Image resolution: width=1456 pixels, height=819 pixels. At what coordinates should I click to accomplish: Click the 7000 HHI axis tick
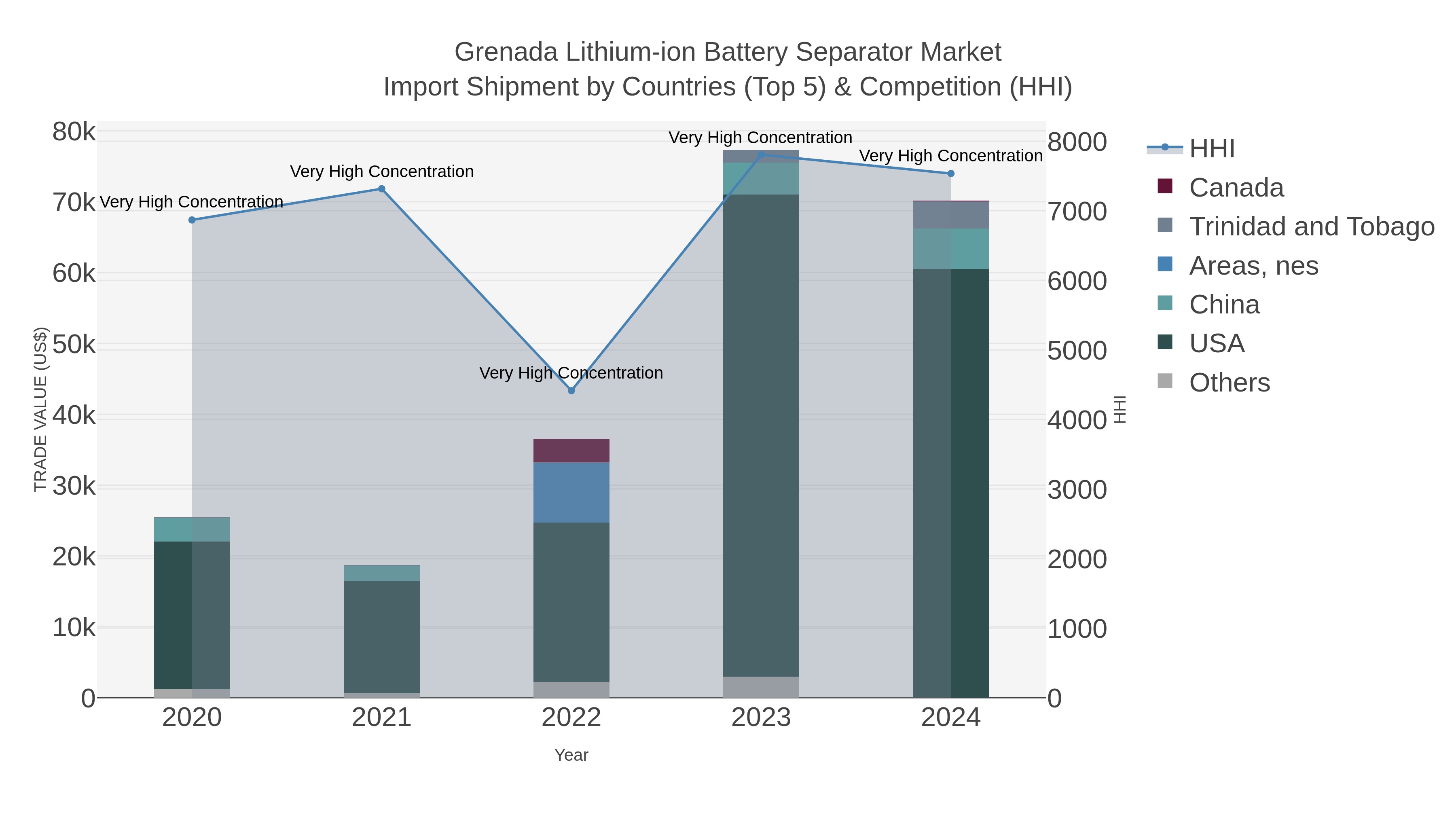click(x=1077, y=212)
